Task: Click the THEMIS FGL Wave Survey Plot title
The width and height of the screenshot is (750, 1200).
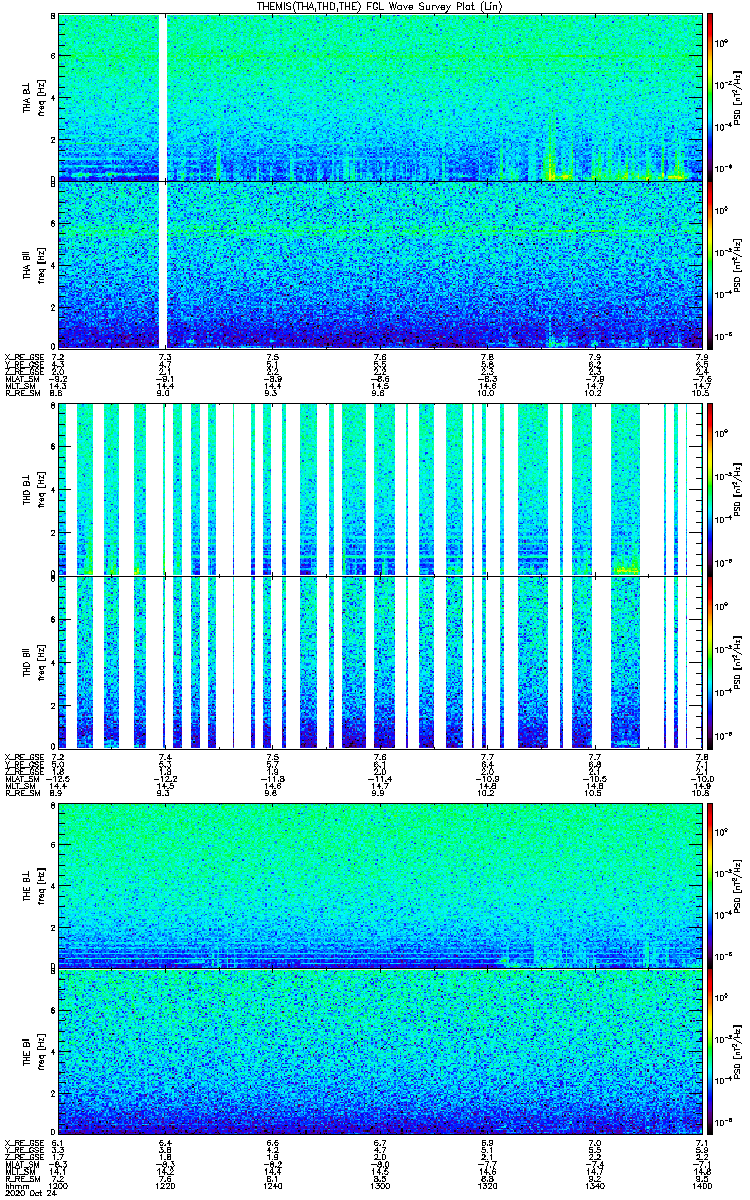Action: pyautogui.click(x=379, y=6)
